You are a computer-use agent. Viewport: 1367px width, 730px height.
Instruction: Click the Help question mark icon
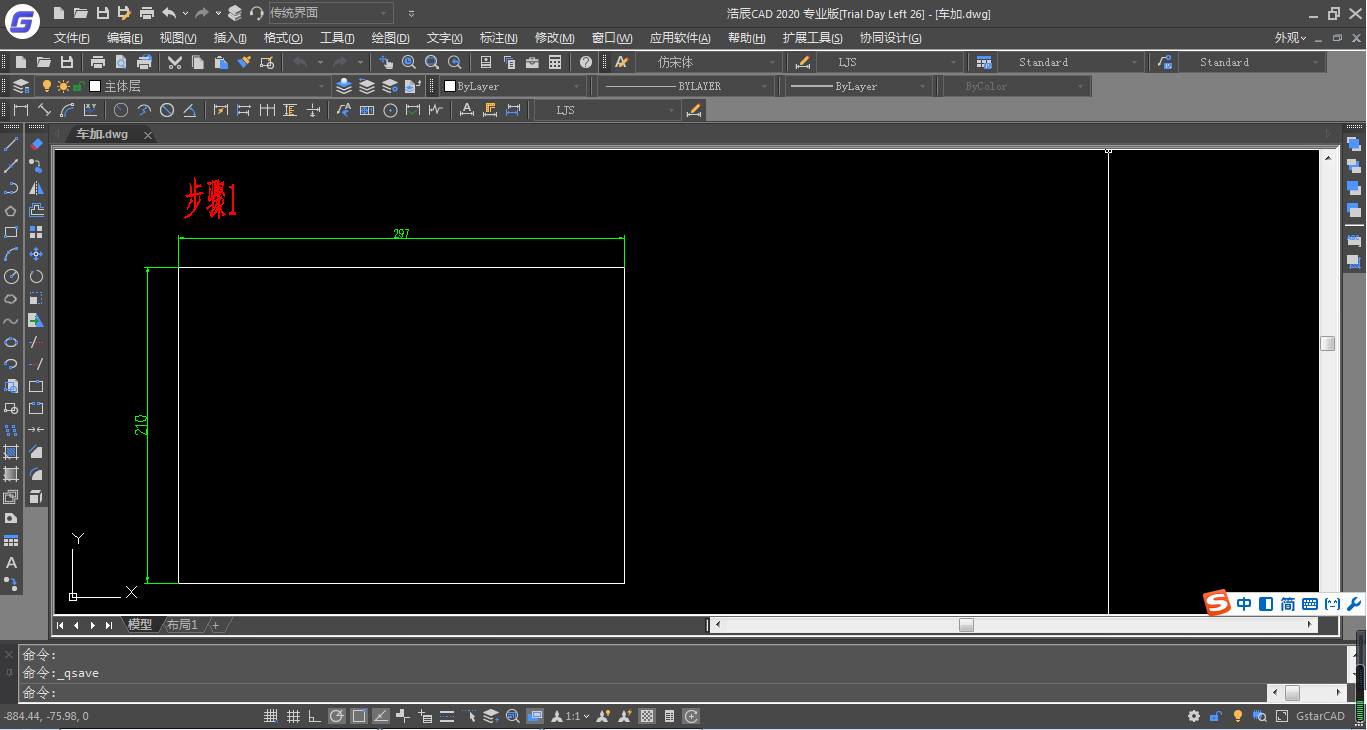pyautogui.click(x=586, y=62)
